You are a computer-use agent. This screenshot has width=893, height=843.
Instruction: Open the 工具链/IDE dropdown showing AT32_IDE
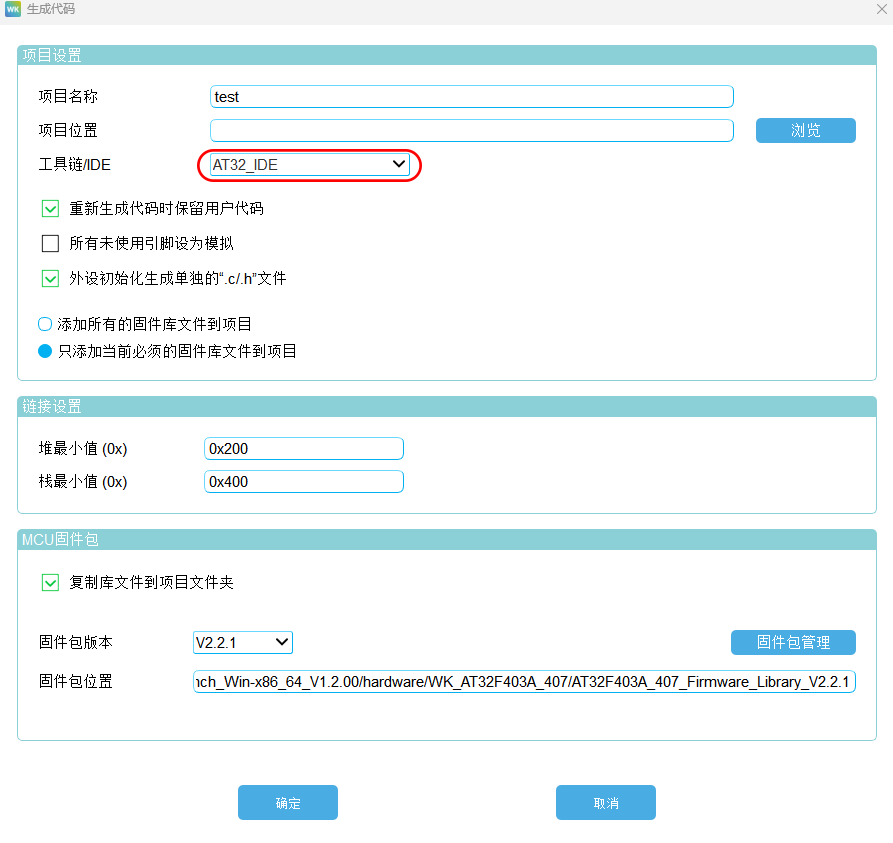[309, 165]
